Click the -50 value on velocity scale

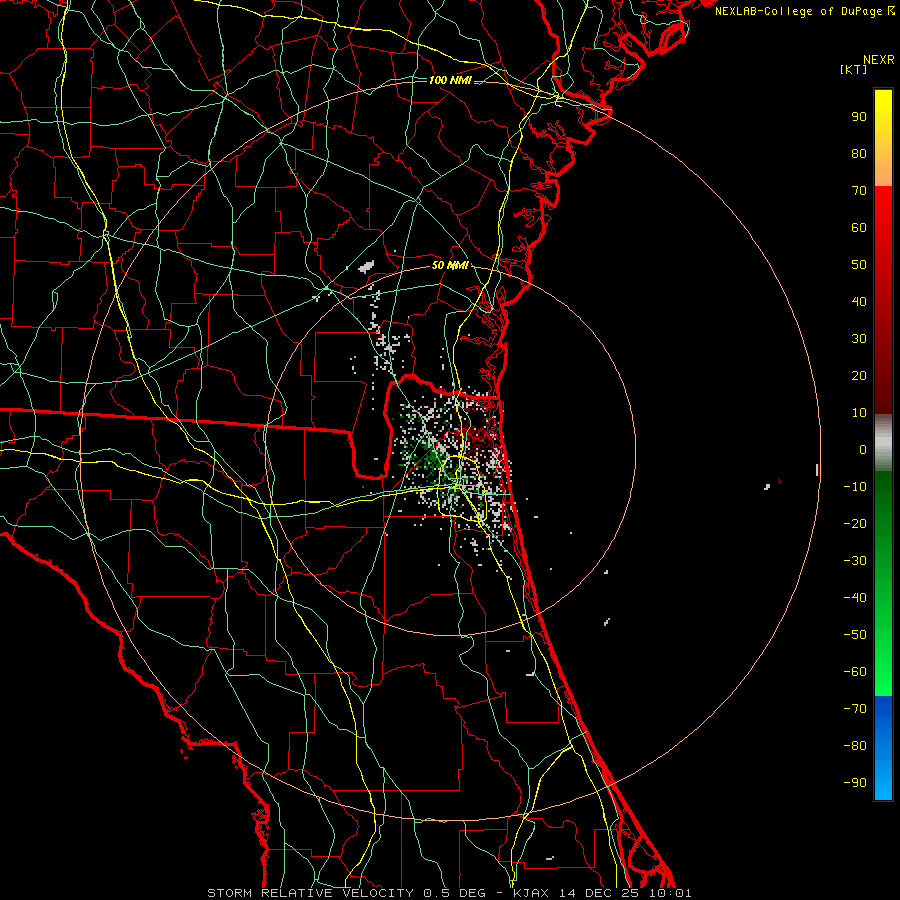855,635
